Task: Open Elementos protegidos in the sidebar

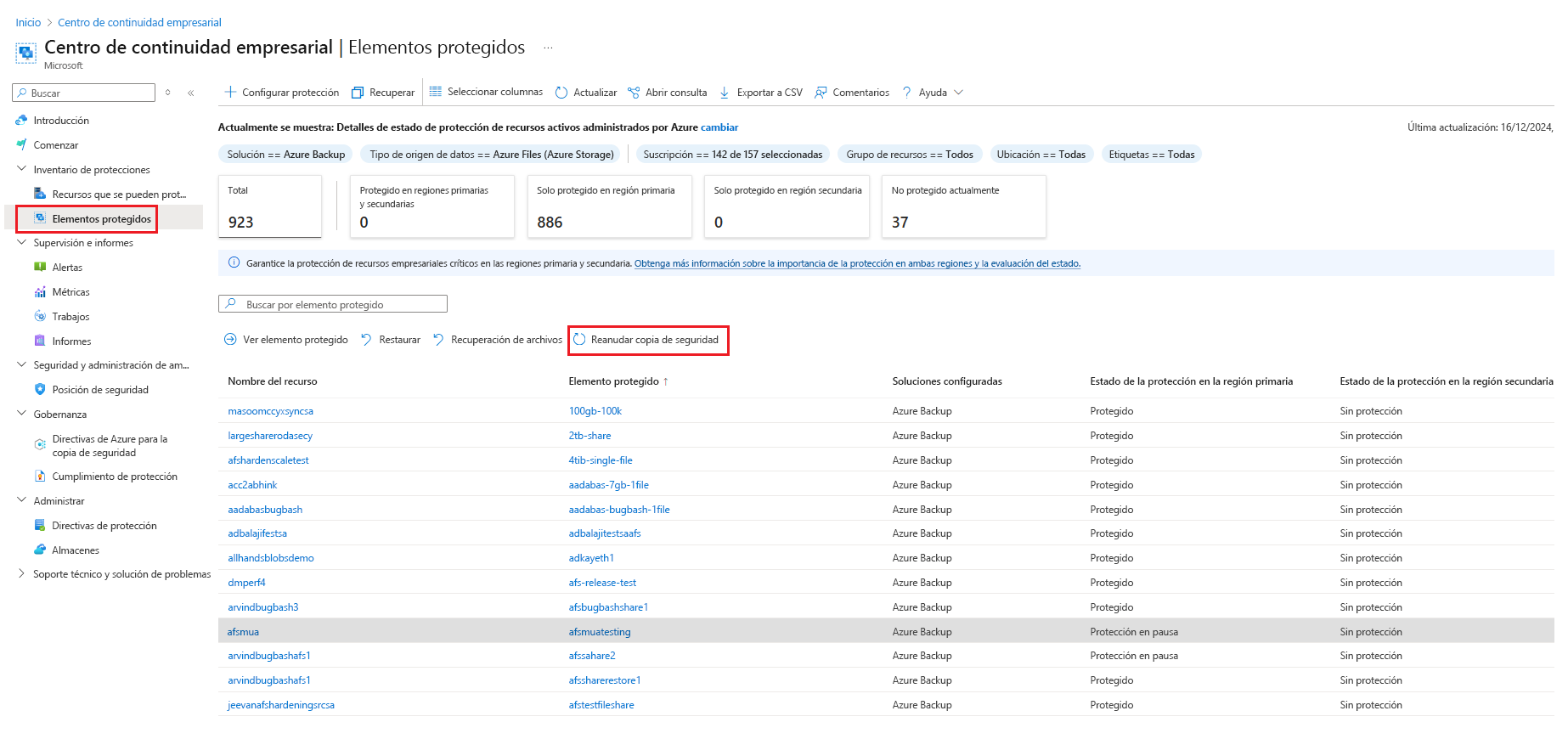Action: point(102,219)
